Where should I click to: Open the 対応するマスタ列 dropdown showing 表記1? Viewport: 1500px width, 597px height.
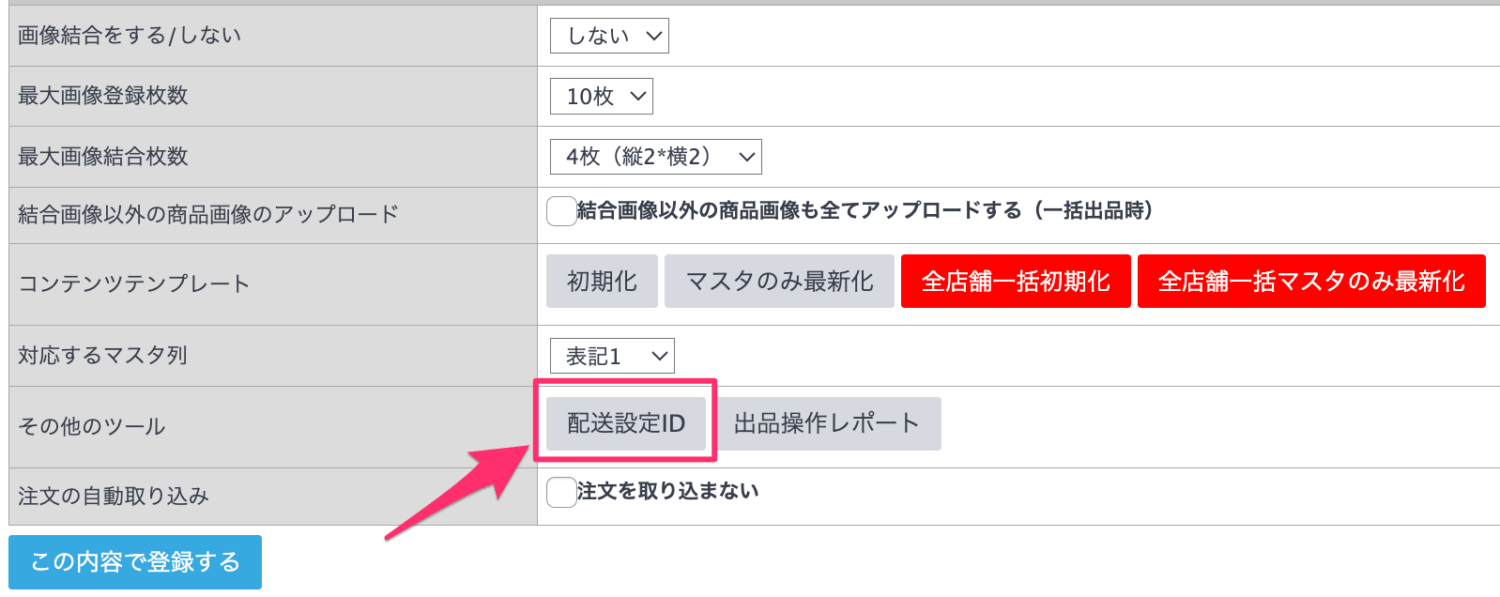pyautogui.click(x=612, y=355)
